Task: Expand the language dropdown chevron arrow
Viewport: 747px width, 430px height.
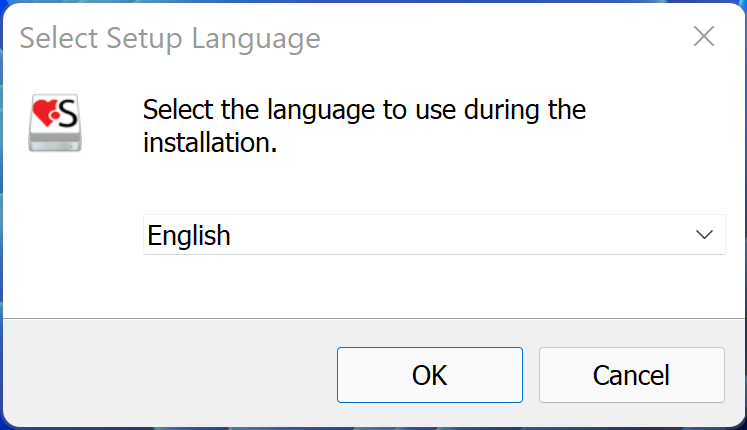Action: click(704, 235)
